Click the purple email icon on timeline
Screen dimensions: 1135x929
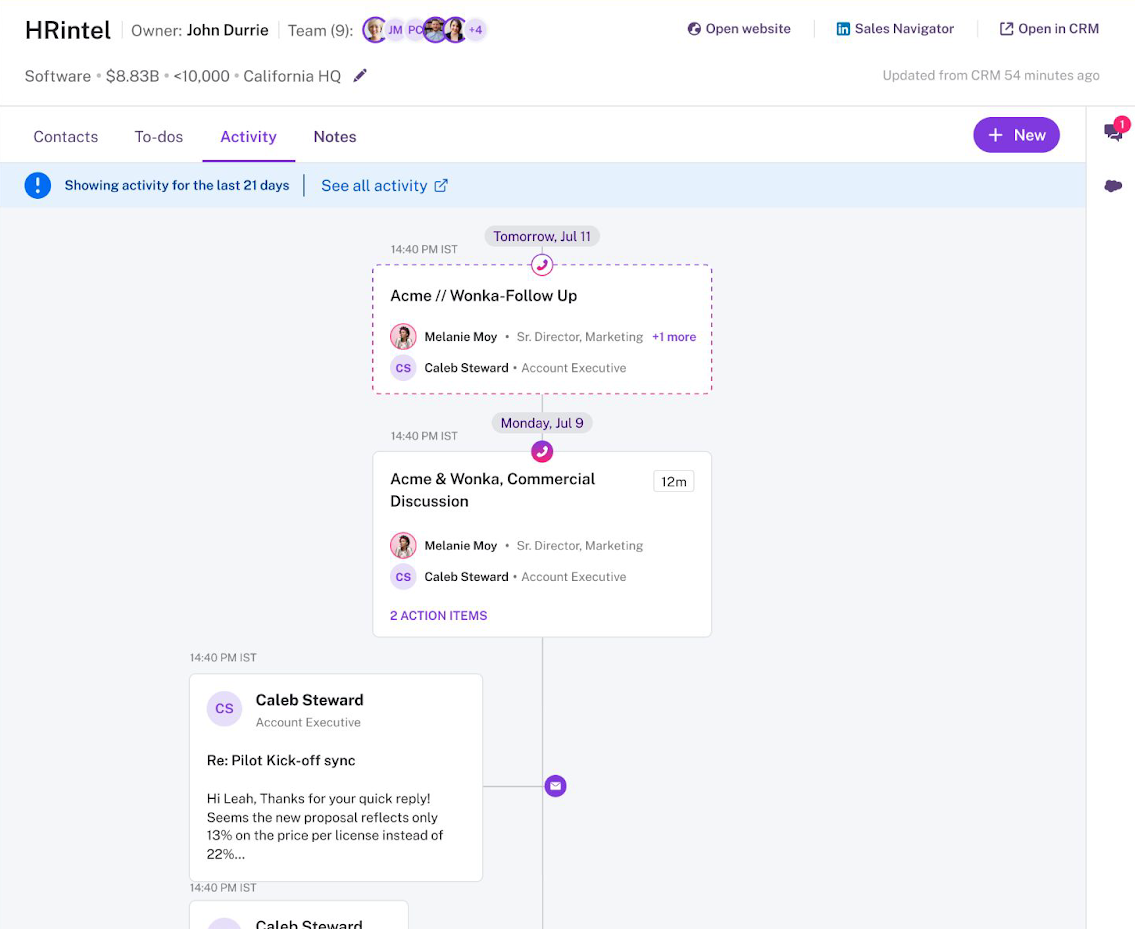[x=555, y=786]
